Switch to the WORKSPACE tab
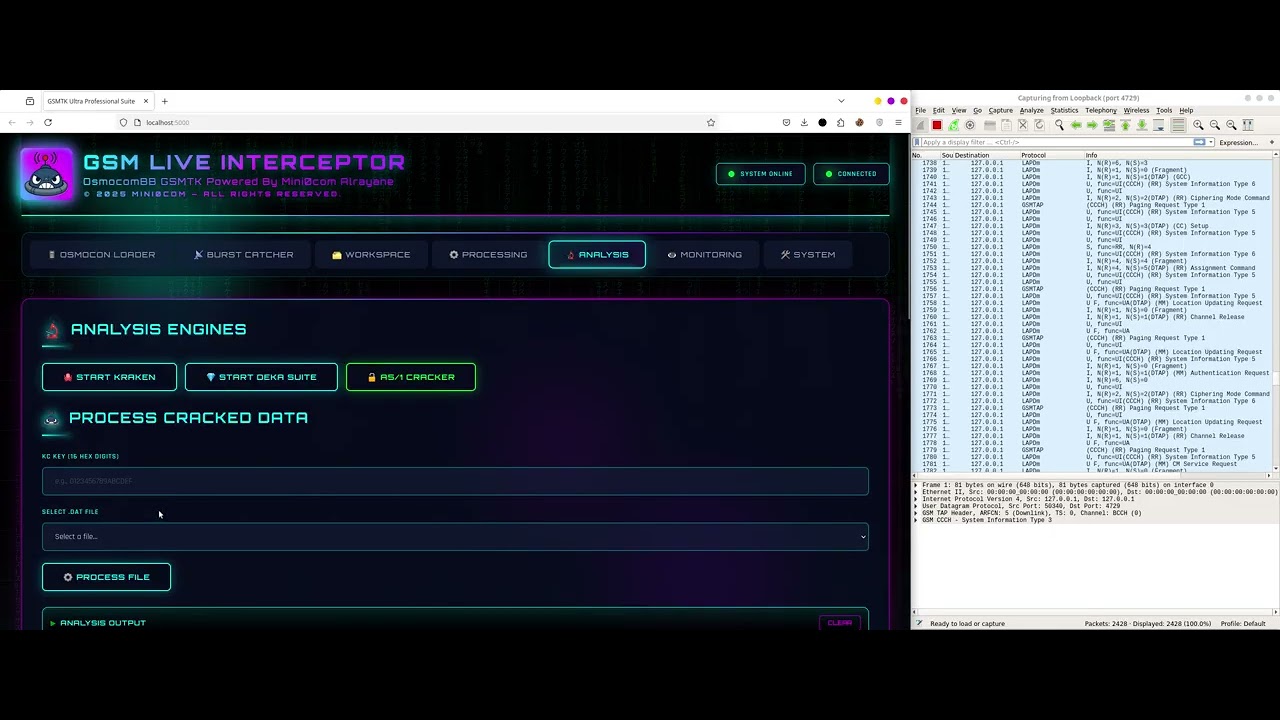 pyautogui.click(x=371, y=254)
